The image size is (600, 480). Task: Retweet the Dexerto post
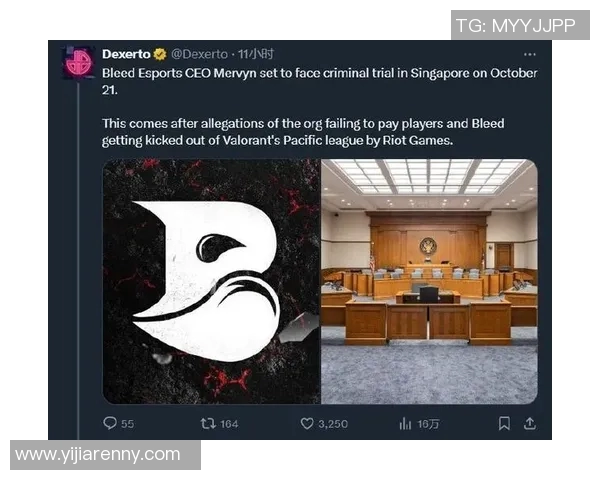[208, 423]
